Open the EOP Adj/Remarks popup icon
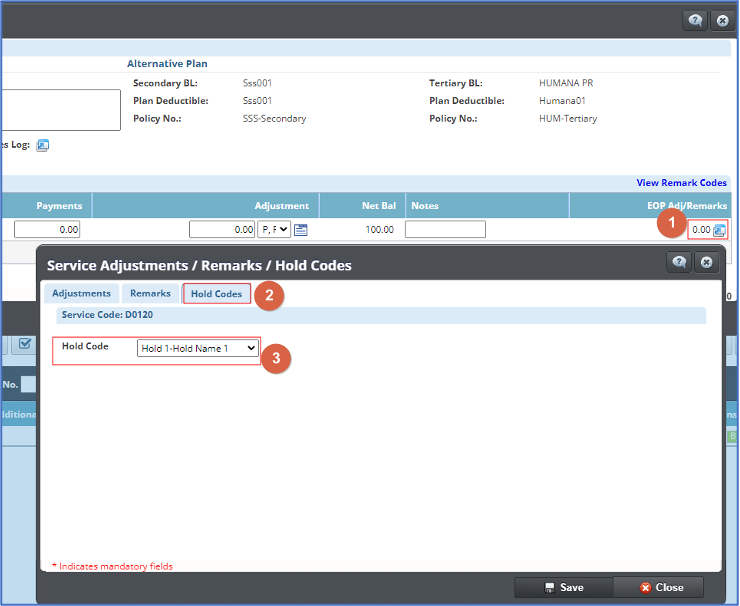The width and height of the screenshot is (740, 606). coord(719,230)
